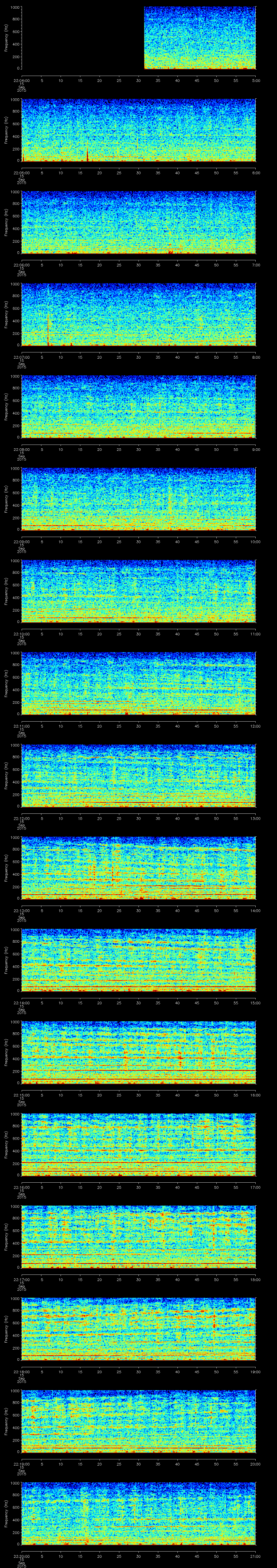Click the spectrogram panel starting at 22:20:00
The image size is (277, 1568).
pos(139,1513)
